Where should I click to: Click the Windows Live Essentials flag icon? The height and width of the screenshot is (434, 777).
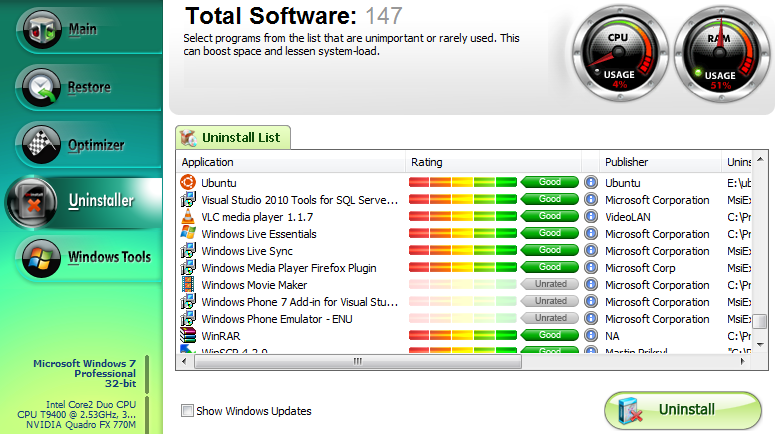coord(188,233)
